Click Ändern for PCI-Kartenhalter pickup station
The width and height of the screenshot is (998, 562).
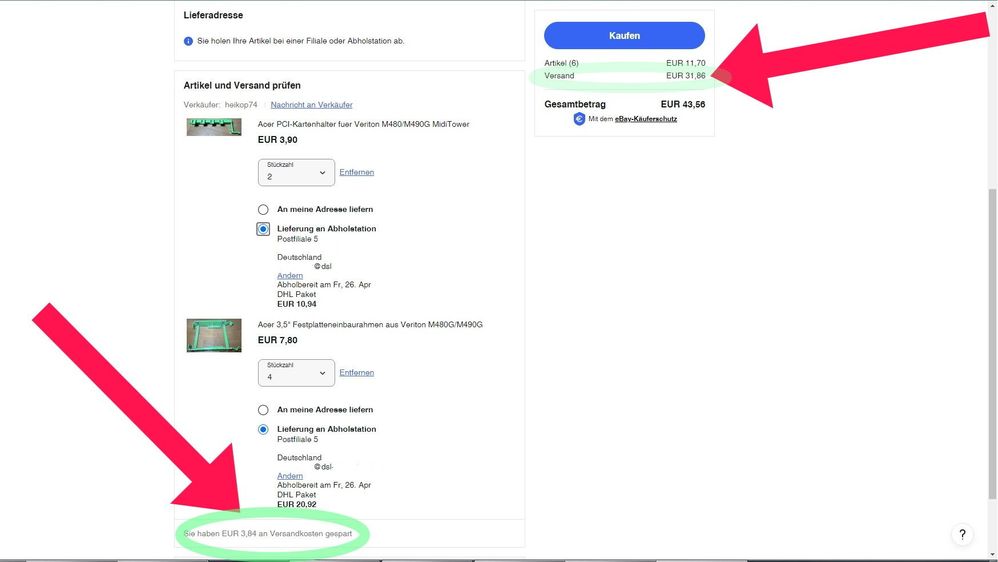(290, 276)
